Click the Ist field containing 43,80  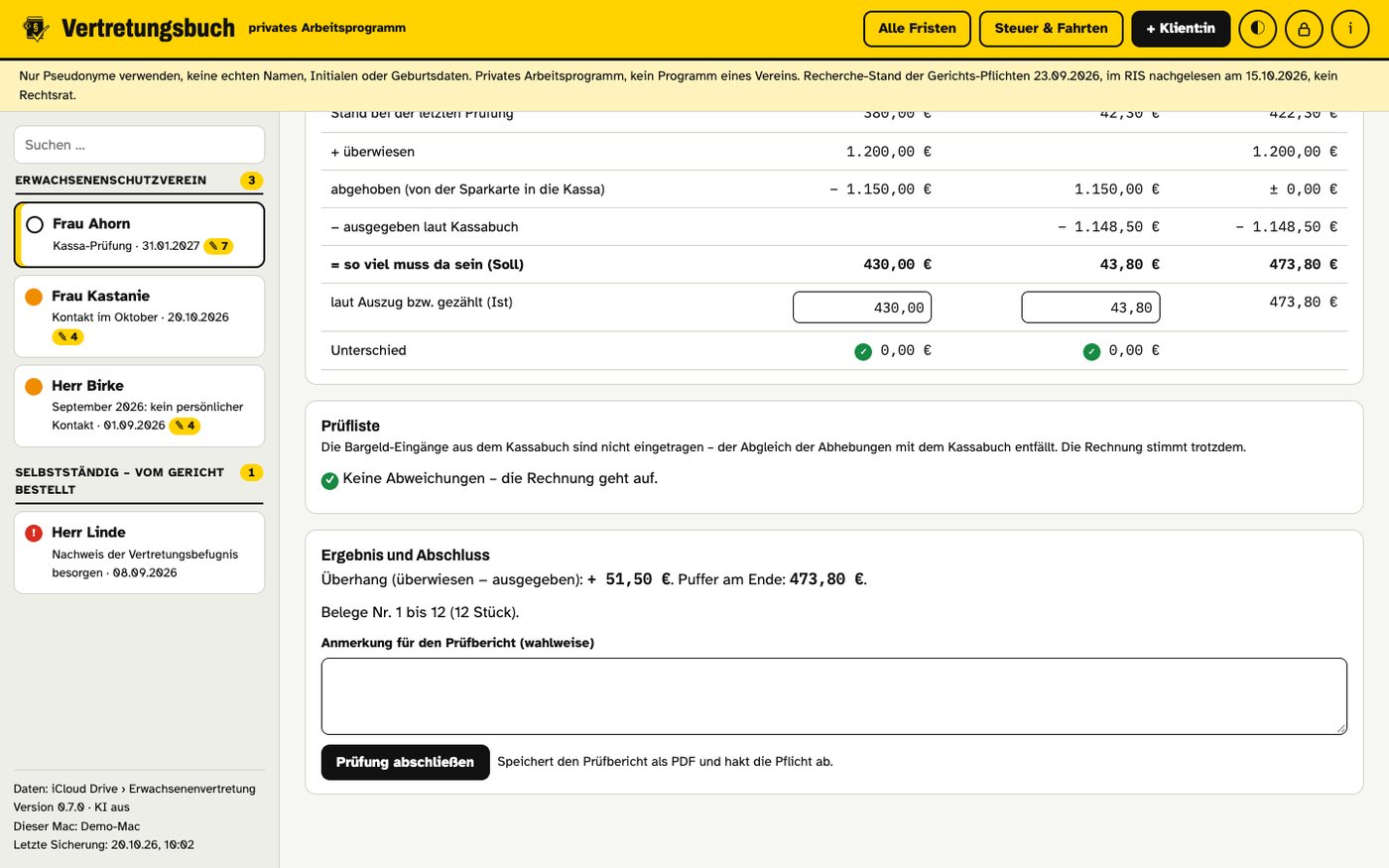[1090, 308]
